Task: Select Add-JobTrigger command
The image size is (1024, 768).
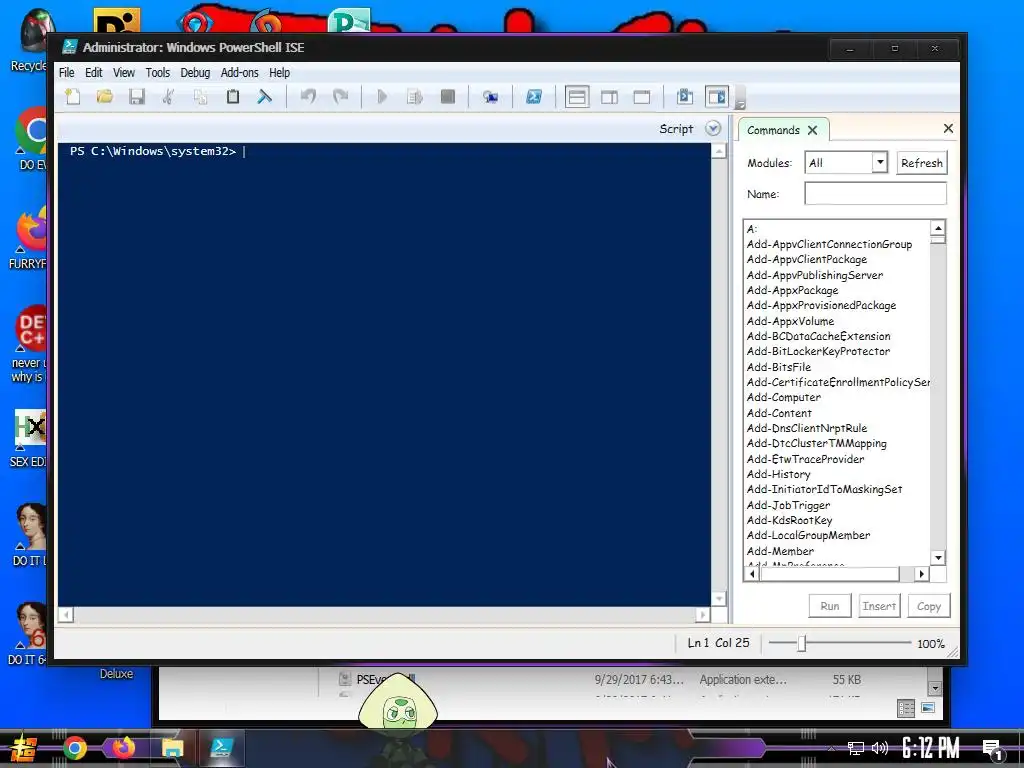Action: click(x=788, y=505)
